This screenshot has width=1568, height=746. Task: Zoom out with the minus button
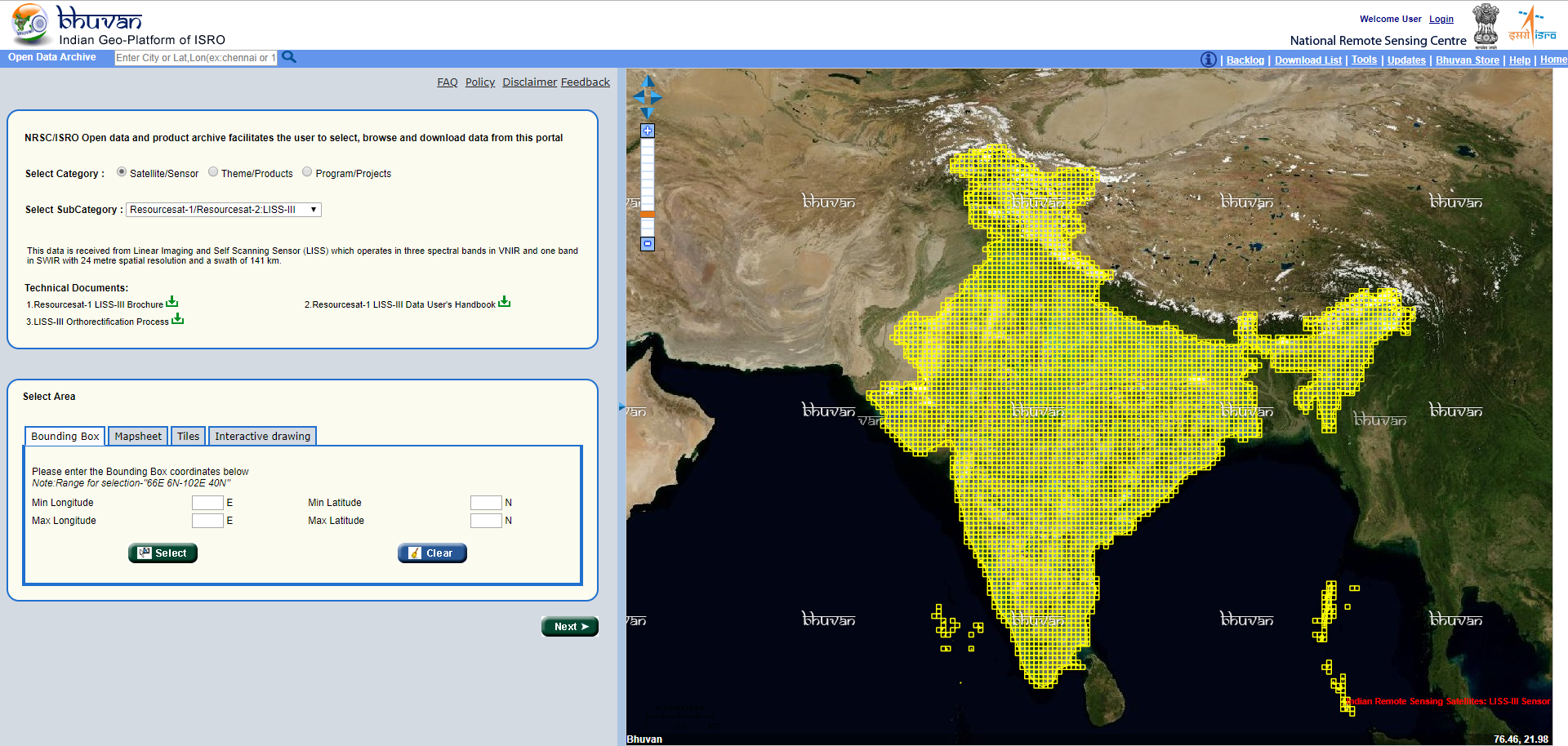pos(648,243)
